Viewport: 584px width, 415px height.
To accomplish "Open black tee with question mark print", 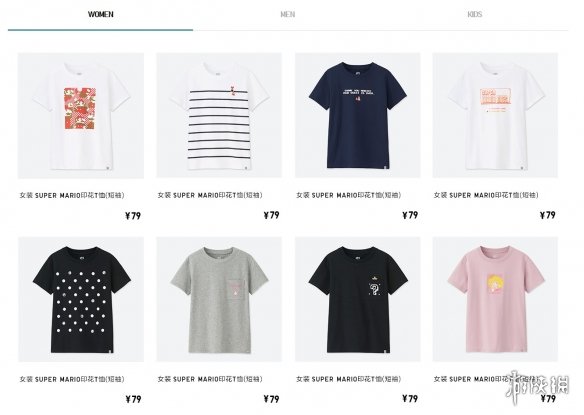I will pyautogui.click(x=358, y=300).
